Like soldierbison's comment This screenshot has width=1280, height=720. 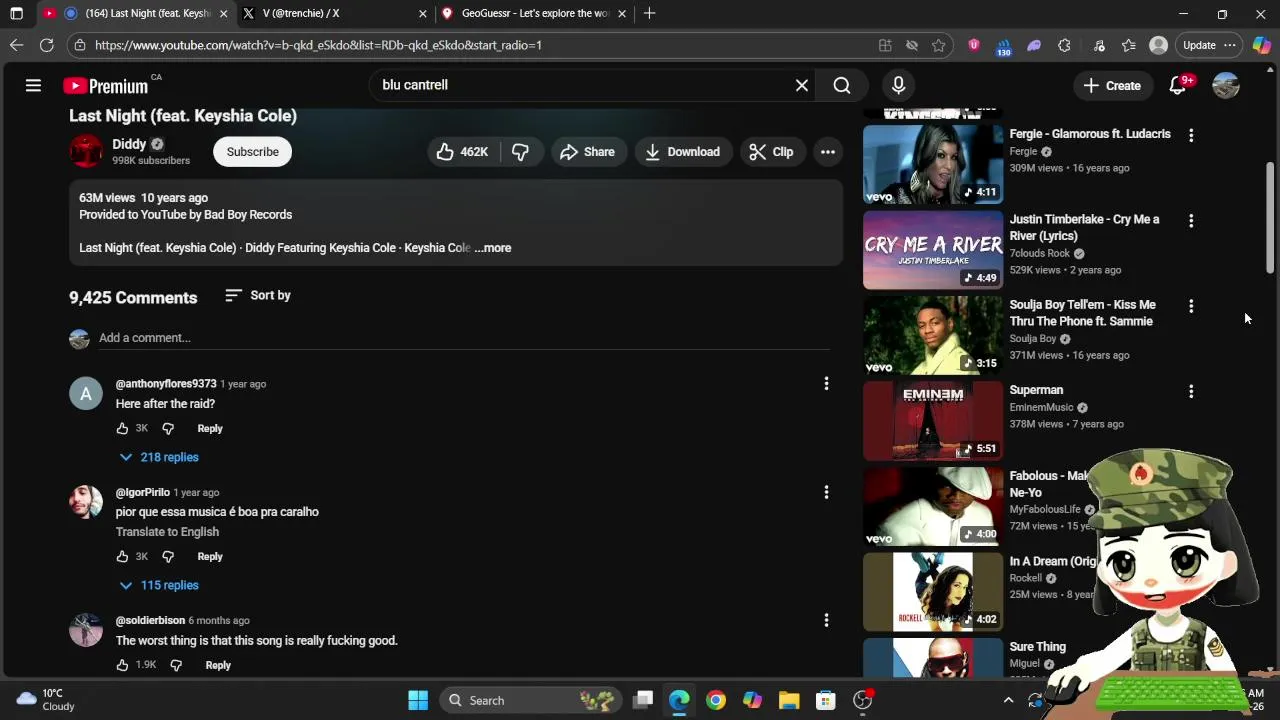tap(122, 665)
